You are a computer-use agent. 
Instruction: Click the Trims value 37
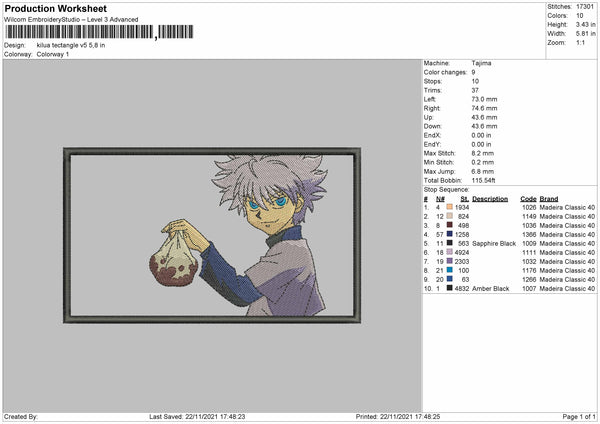(x=475, y=90)
